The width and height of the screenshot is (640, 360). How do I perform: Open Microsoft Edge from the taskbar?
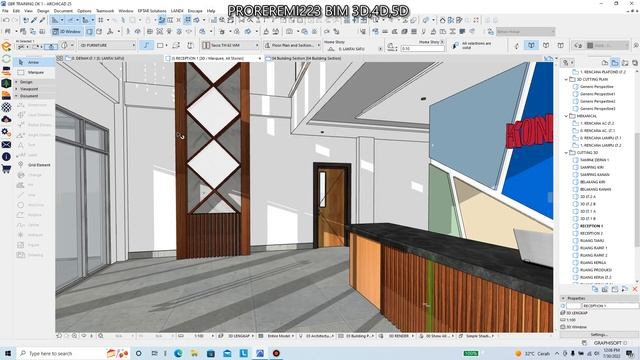pos(178,353)
